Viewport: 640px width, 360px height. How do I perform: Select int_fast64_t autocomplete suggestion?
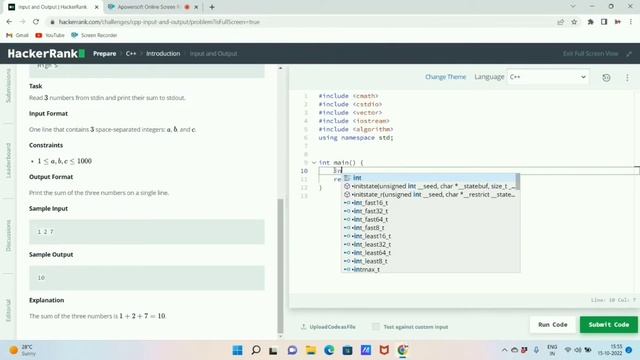[x=429, y=219]
